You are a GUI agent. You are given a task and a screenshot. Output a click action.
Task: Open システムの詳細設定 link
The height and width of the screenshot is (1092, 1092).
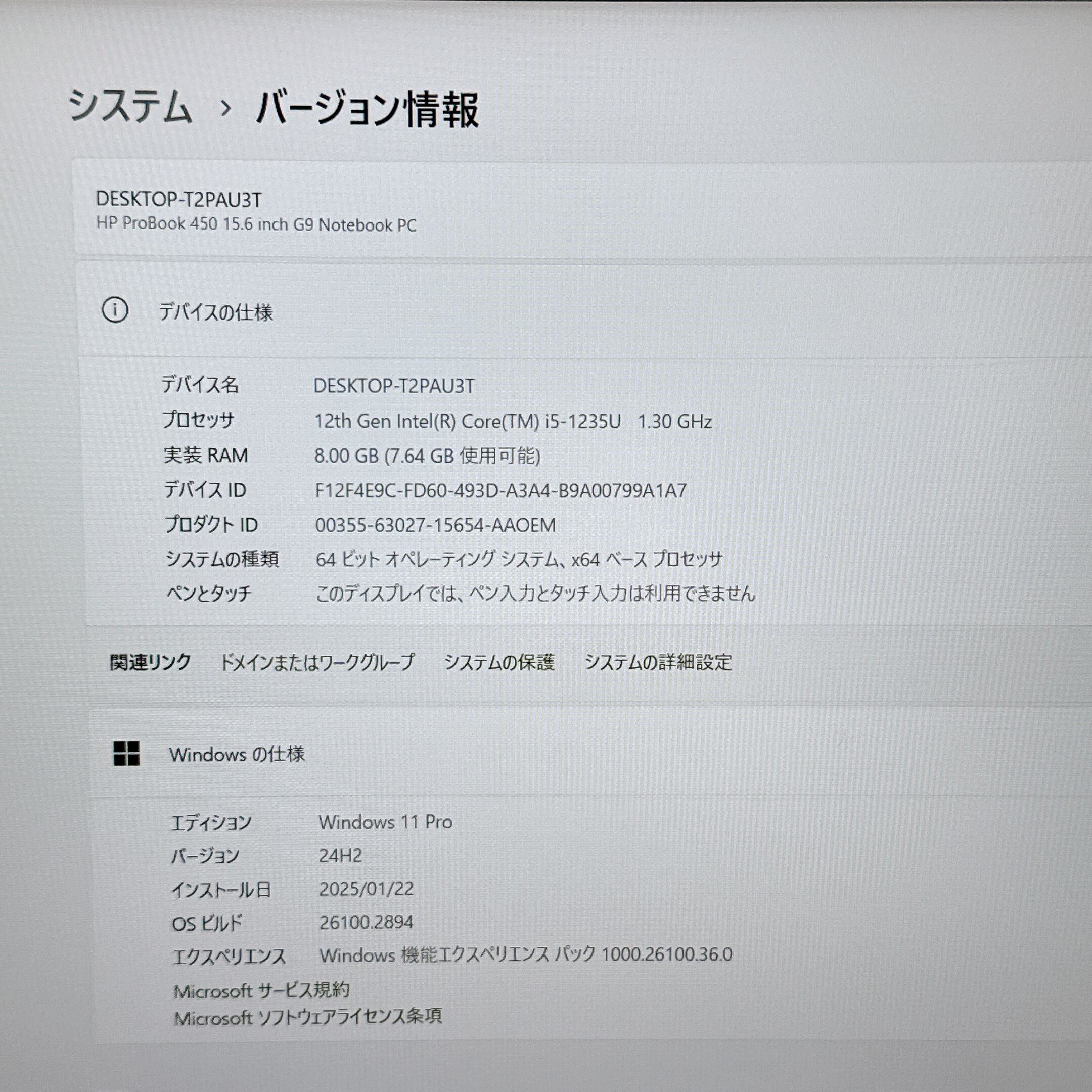(658, 662)
